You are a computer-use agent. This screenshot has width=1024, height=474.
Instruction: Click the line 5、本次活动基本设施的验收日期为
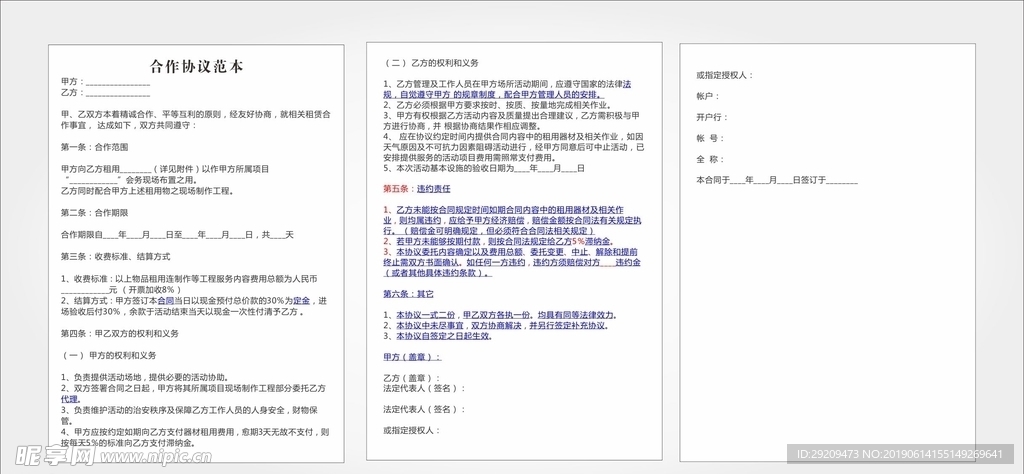click(x=484, y=168)
